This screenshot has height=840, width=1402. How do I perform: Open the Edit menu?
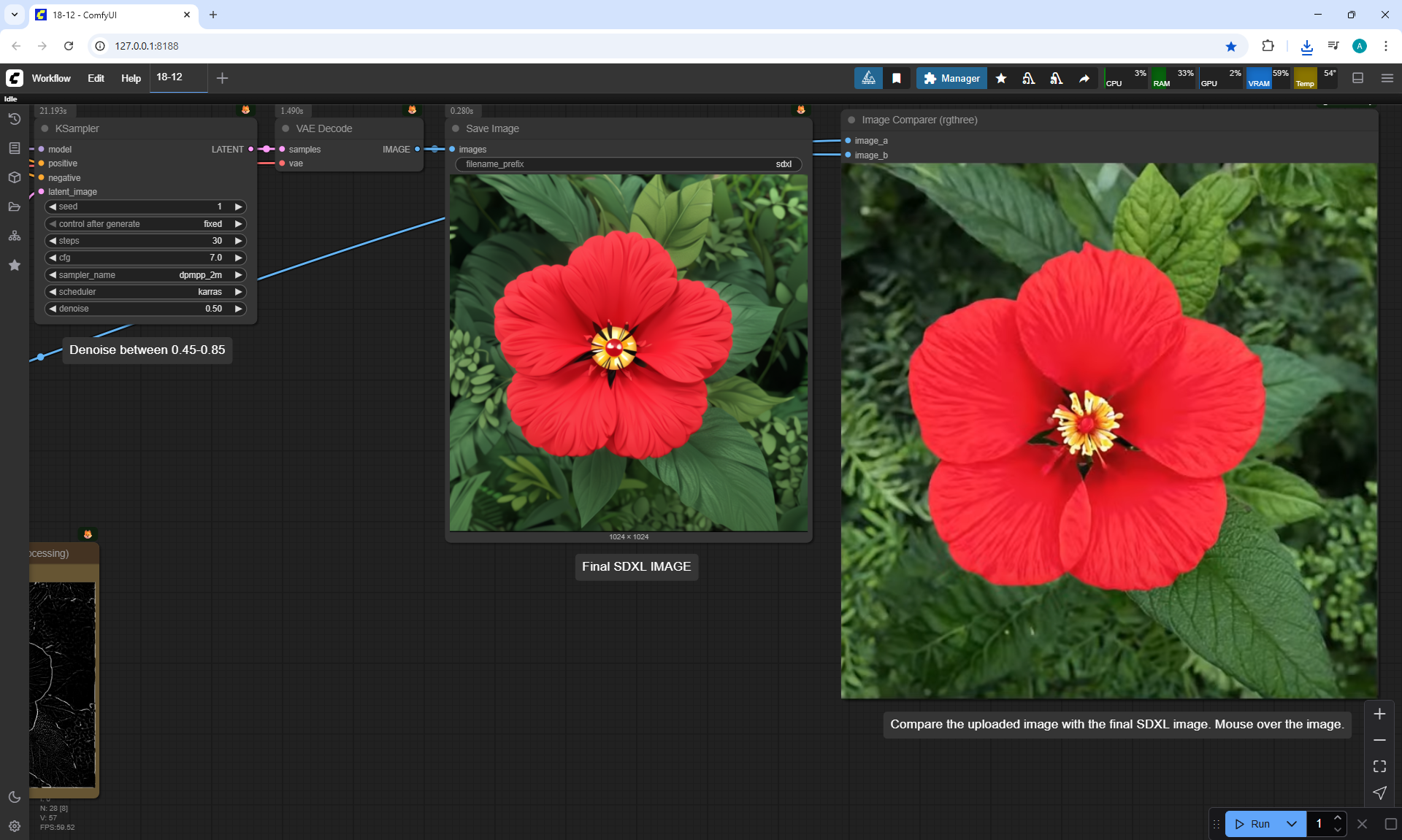coord(96,78)
